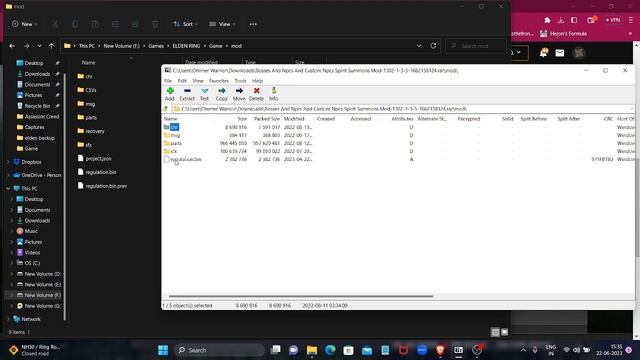Open the File menu in 7-Zip
The height and width of the screenshot is (360, 640).
click(168, 81)
